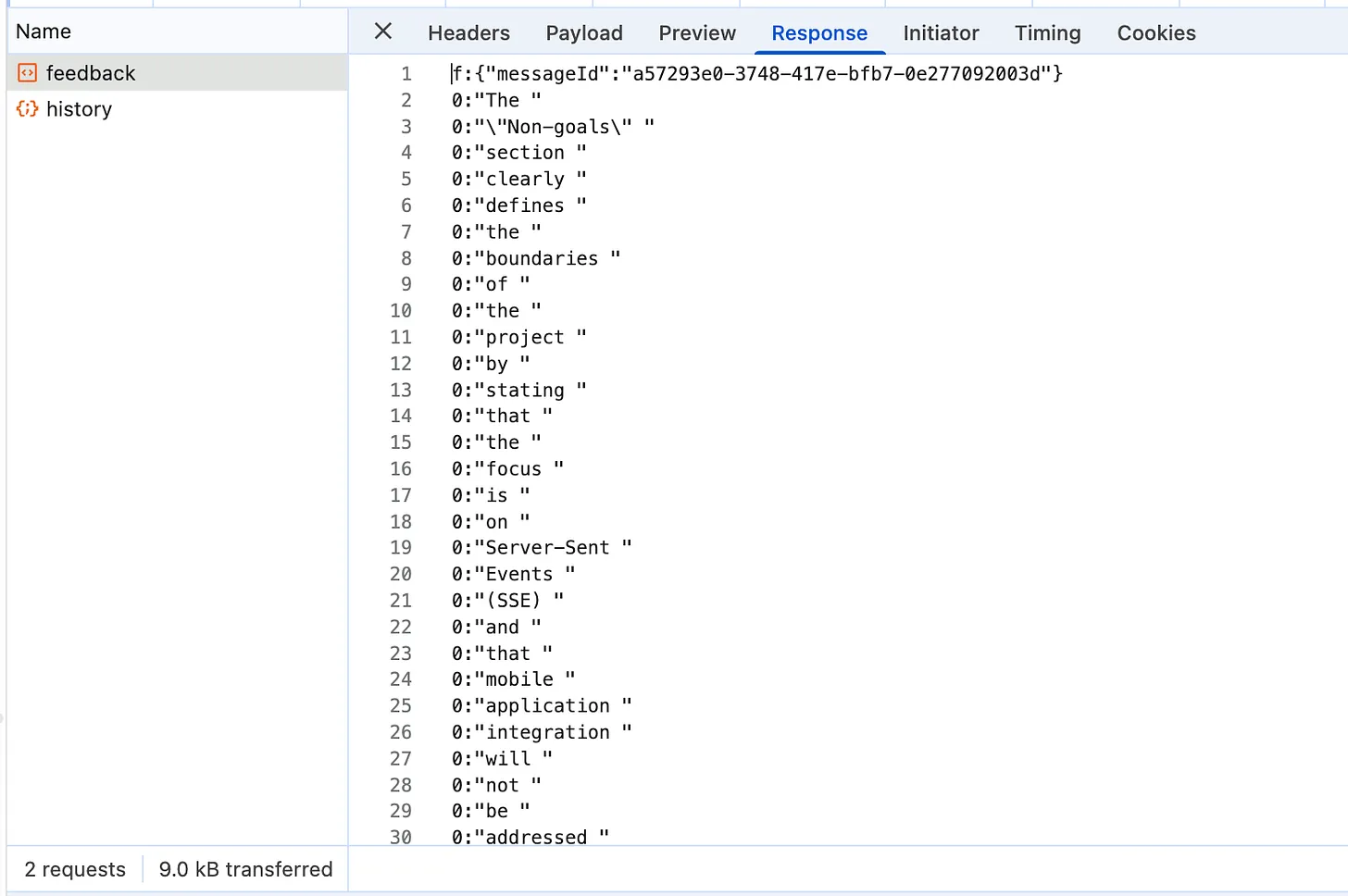Screen dimensions: 1348x896
Task: Show the Preview tab
Action: (697, 33)
